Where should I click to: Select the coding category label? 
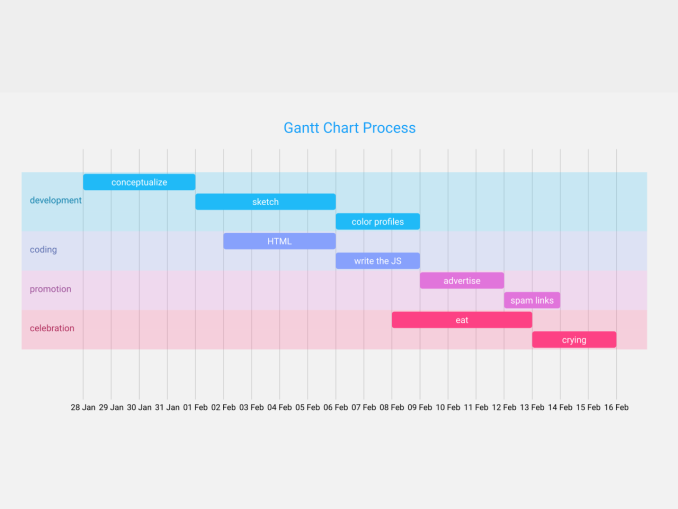[x=43, y=250]
